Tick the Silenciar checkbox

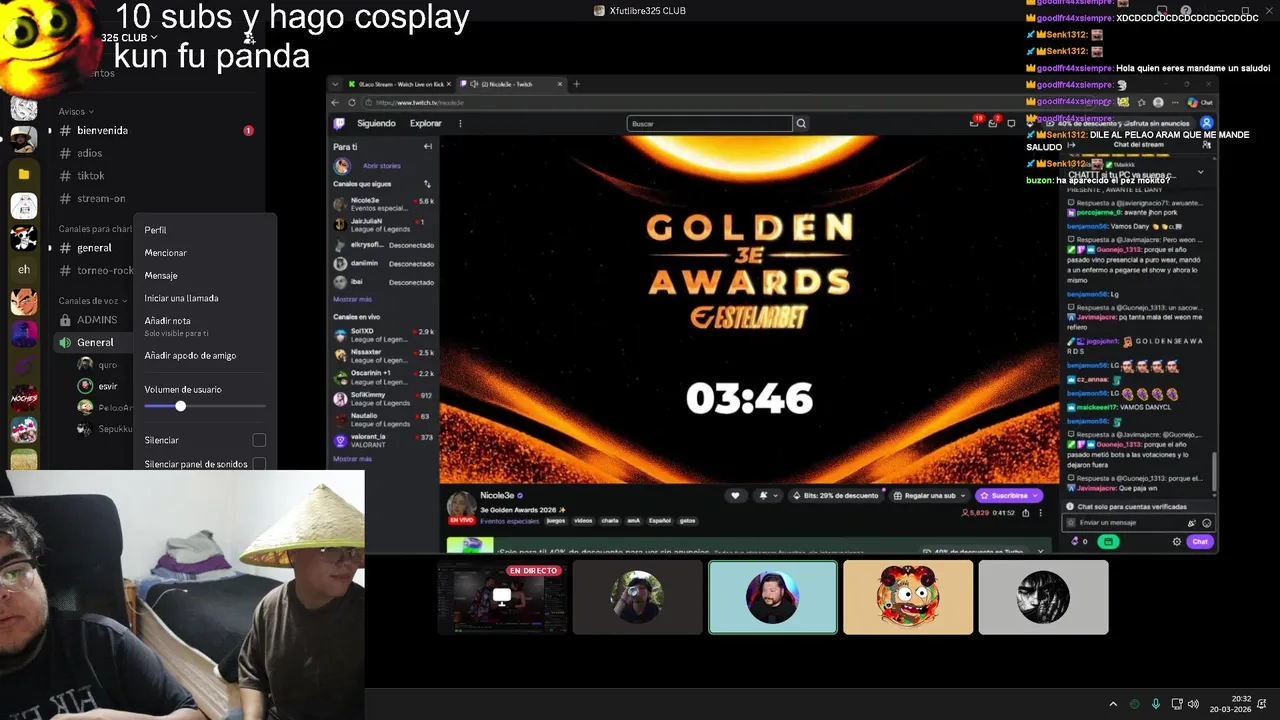[x=259, y=440]
